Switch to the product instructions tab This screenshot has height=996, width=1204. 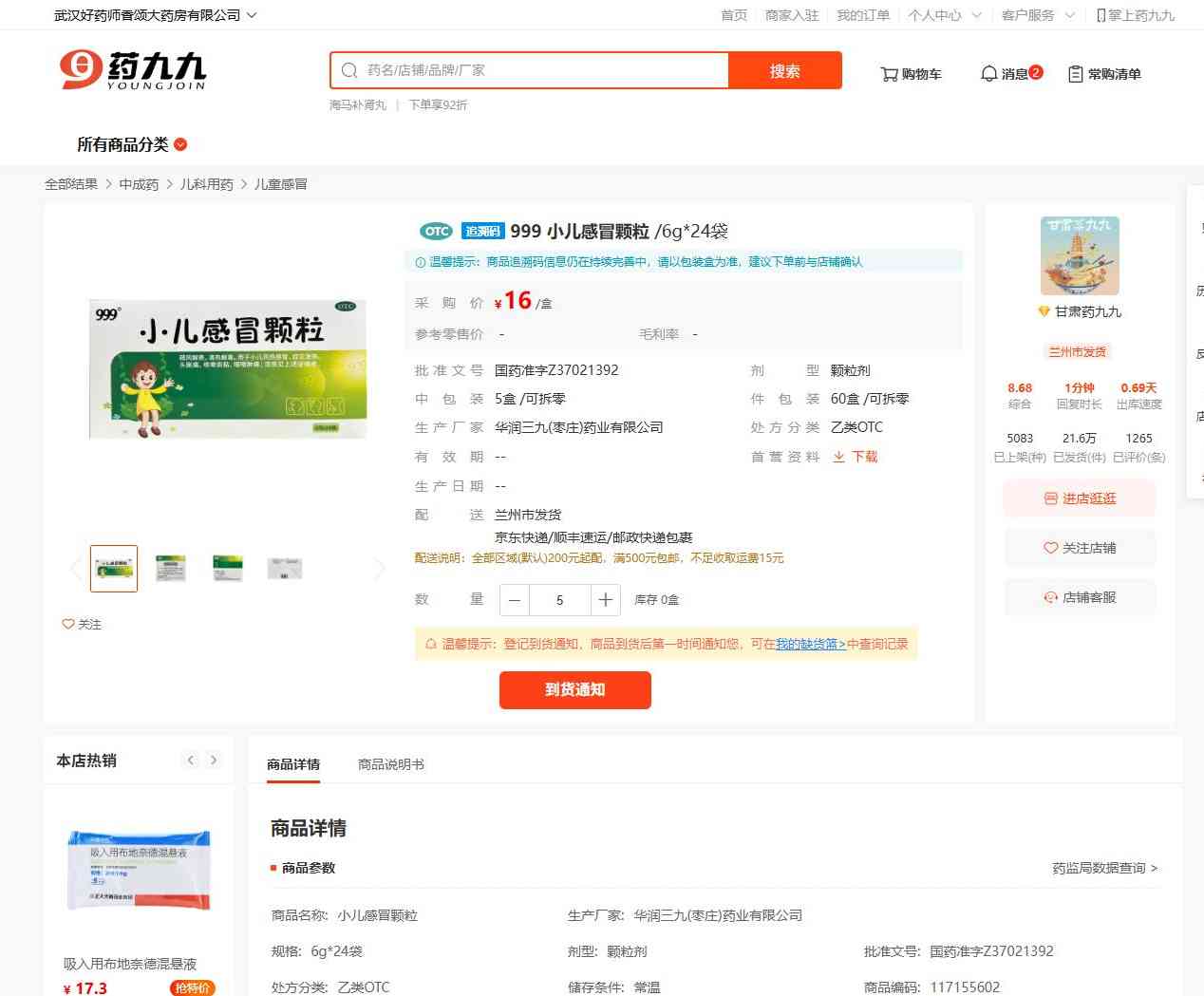[x=390, y=764]
